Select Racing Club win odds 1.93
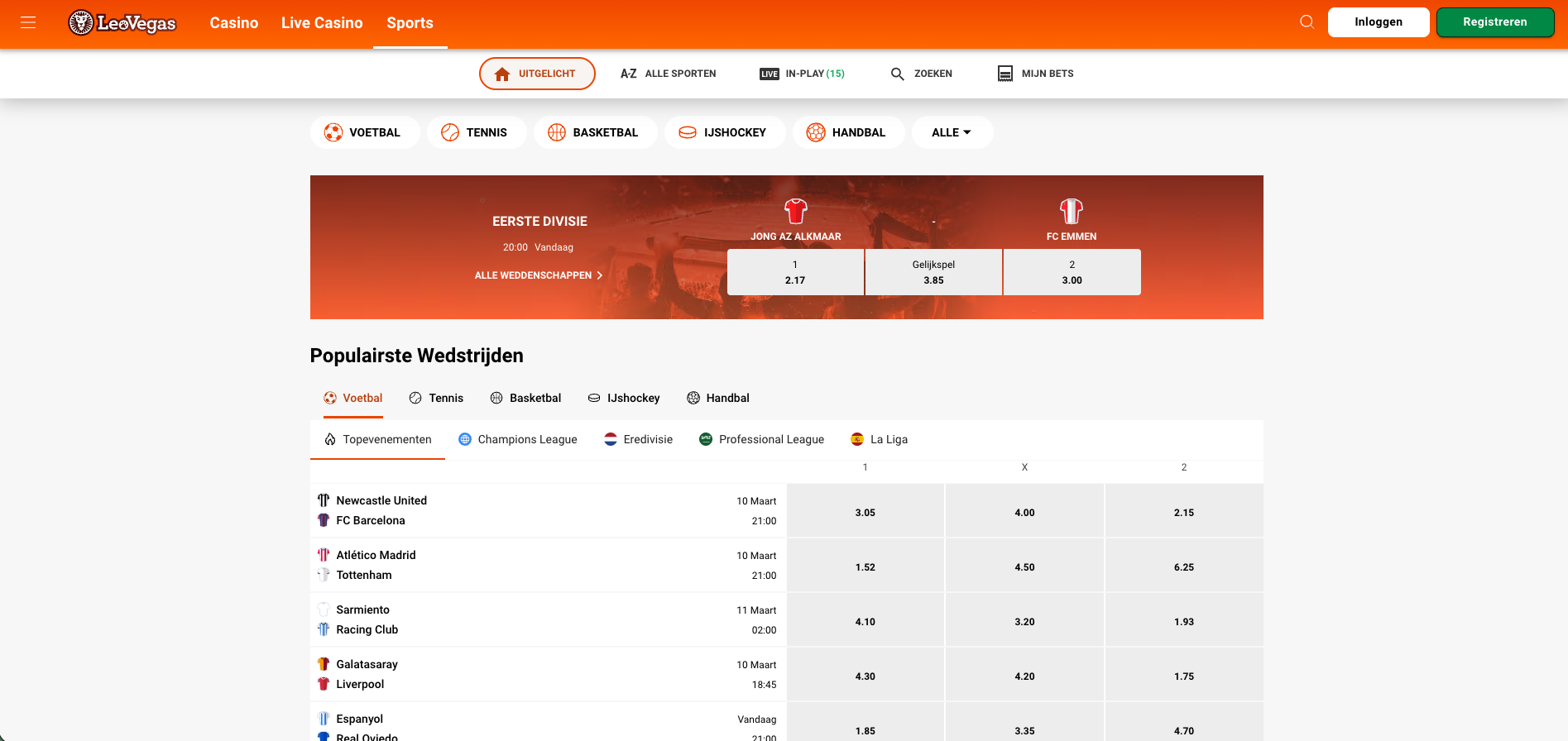1568x741 pixels. pos(1184,620)
